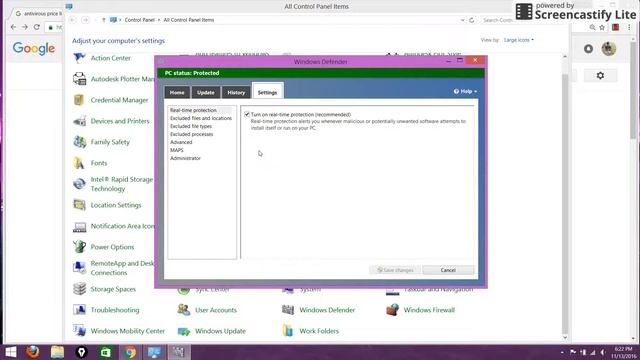
Task: Open Windows Mobility Center icon
Action: pos(79,331)
